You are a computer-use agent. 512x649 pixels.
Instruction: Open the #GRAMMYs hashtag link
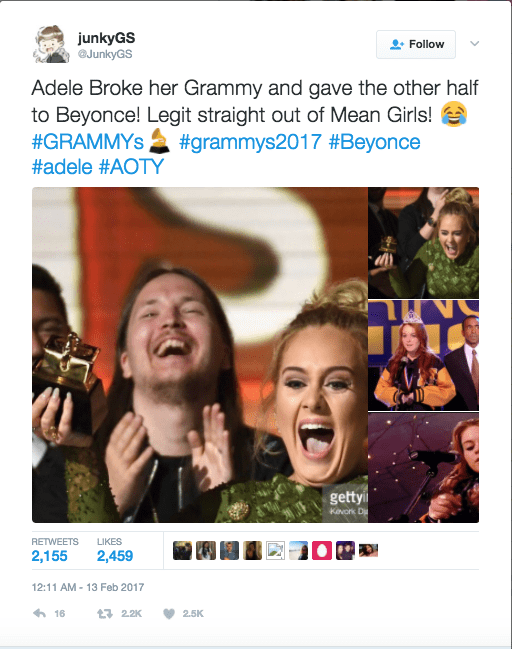[x=87, y=142]
